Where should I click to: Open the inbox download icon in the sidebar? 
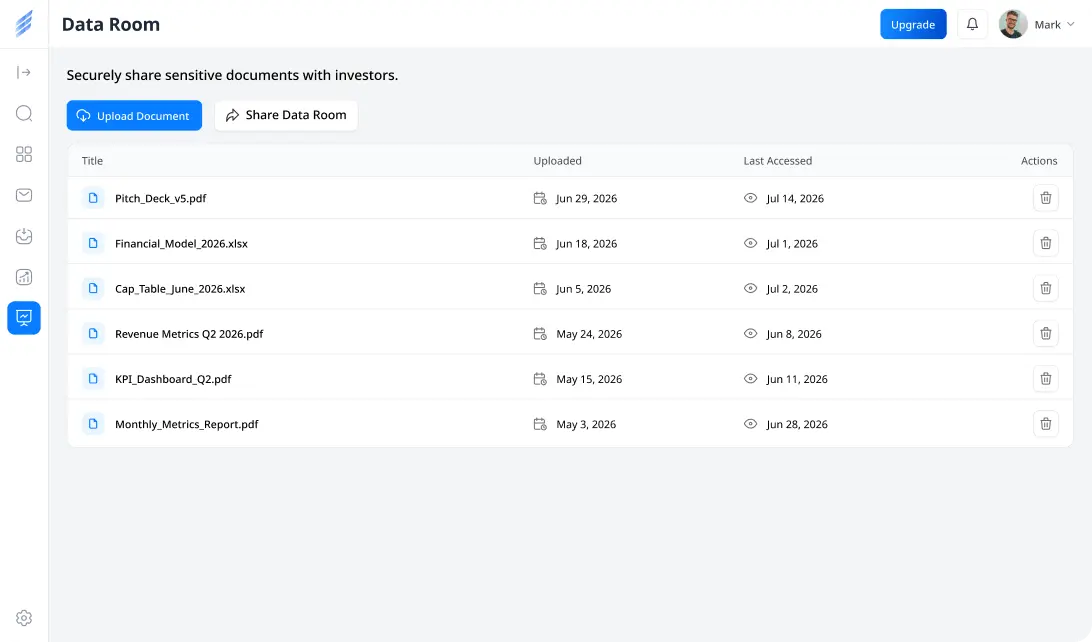point(24,236)
